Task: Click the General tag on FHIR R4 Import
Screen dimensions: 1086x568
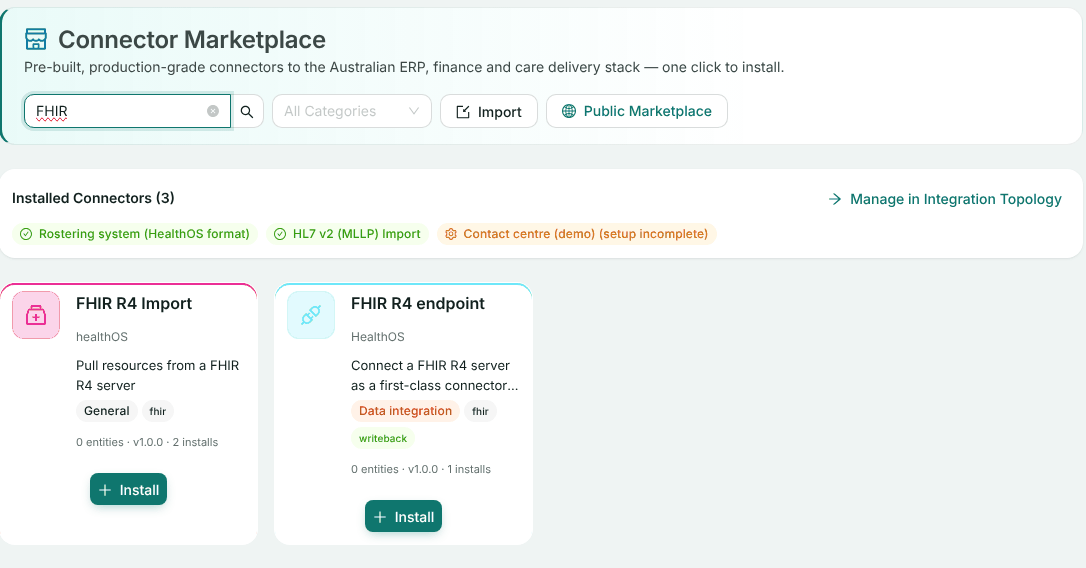Action: pos(107,411)
